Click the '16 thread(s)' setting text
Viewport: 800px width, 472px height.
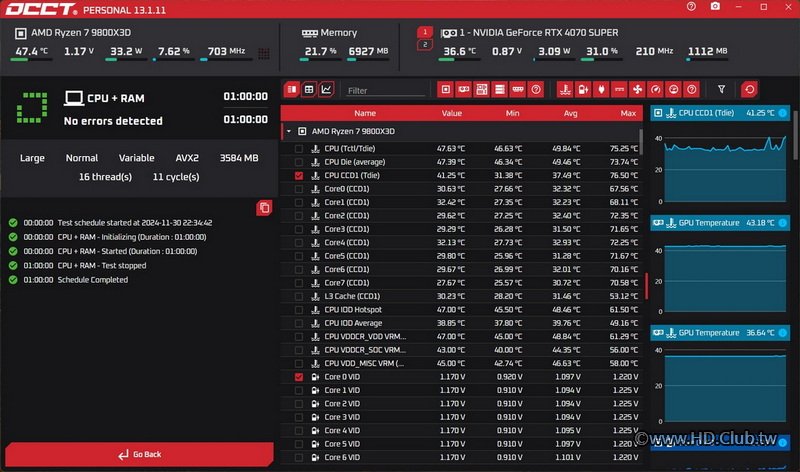pyautogui.click(x=105, y=177)
